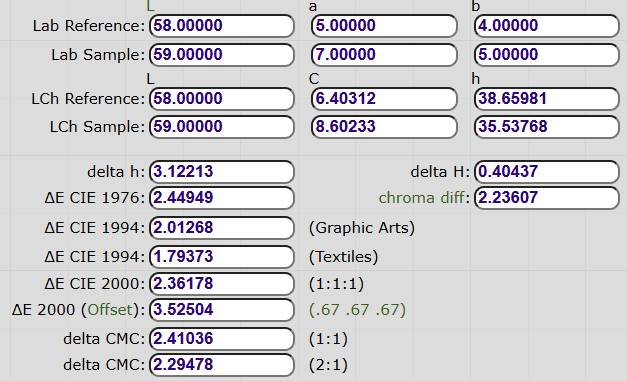
Task: Click the ΔE CIE 1994 Textiles field
Action: [222, 257]
